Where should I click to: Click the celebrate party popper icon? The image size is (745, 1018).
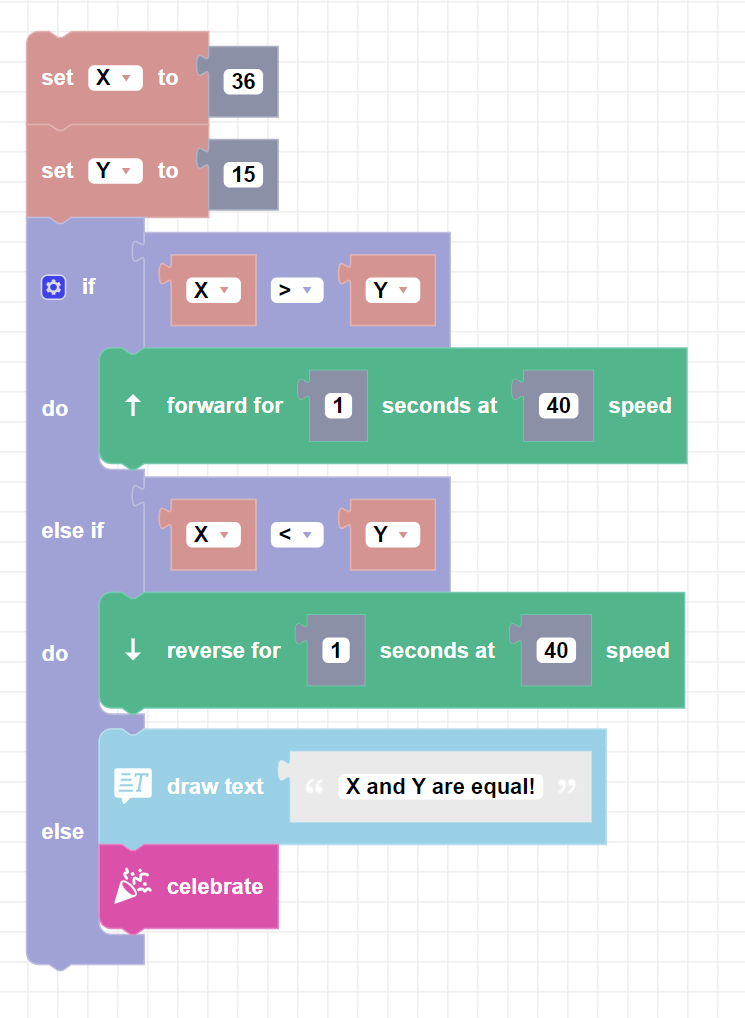133,886
